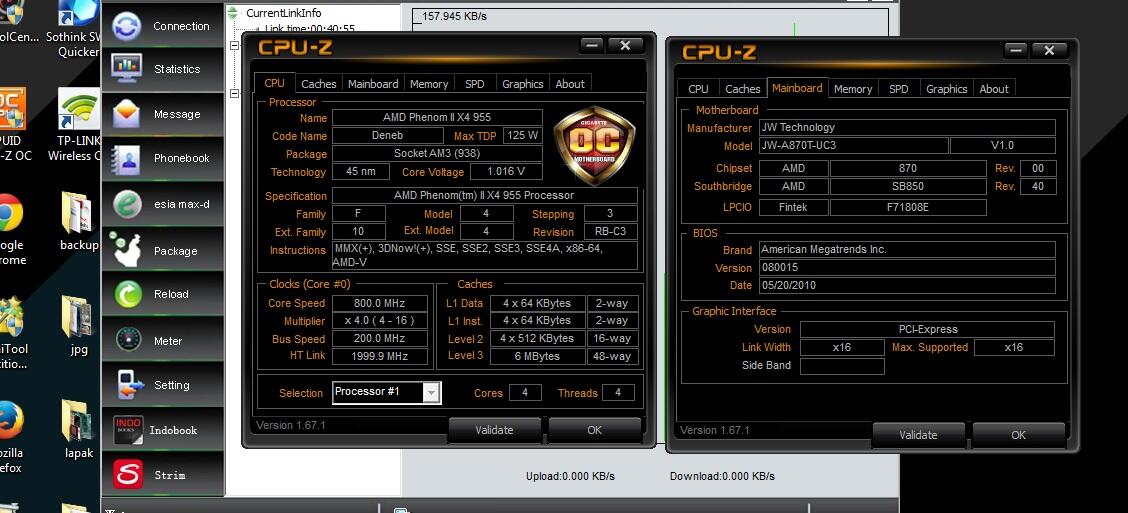The image size is (1128, 513).
Task: Collapse the CurrentLinkInfo tree node
Action: tap(232, 13)
